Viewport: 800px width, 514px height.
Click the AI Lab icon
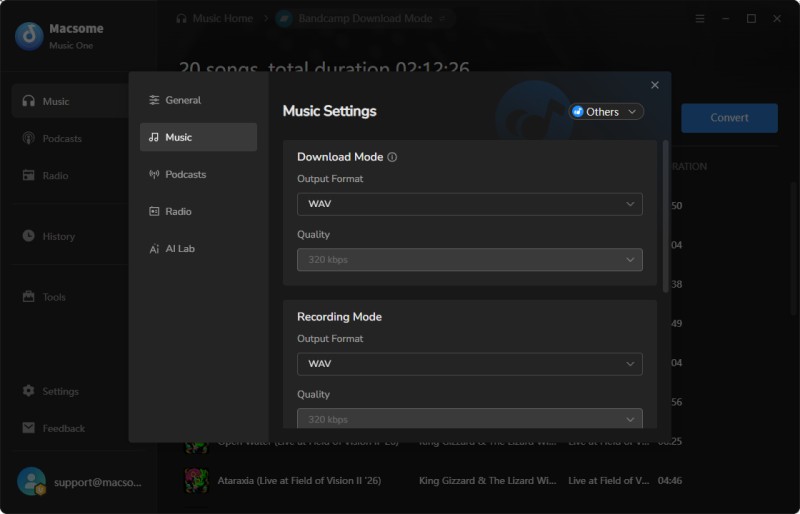click(154, 249)
